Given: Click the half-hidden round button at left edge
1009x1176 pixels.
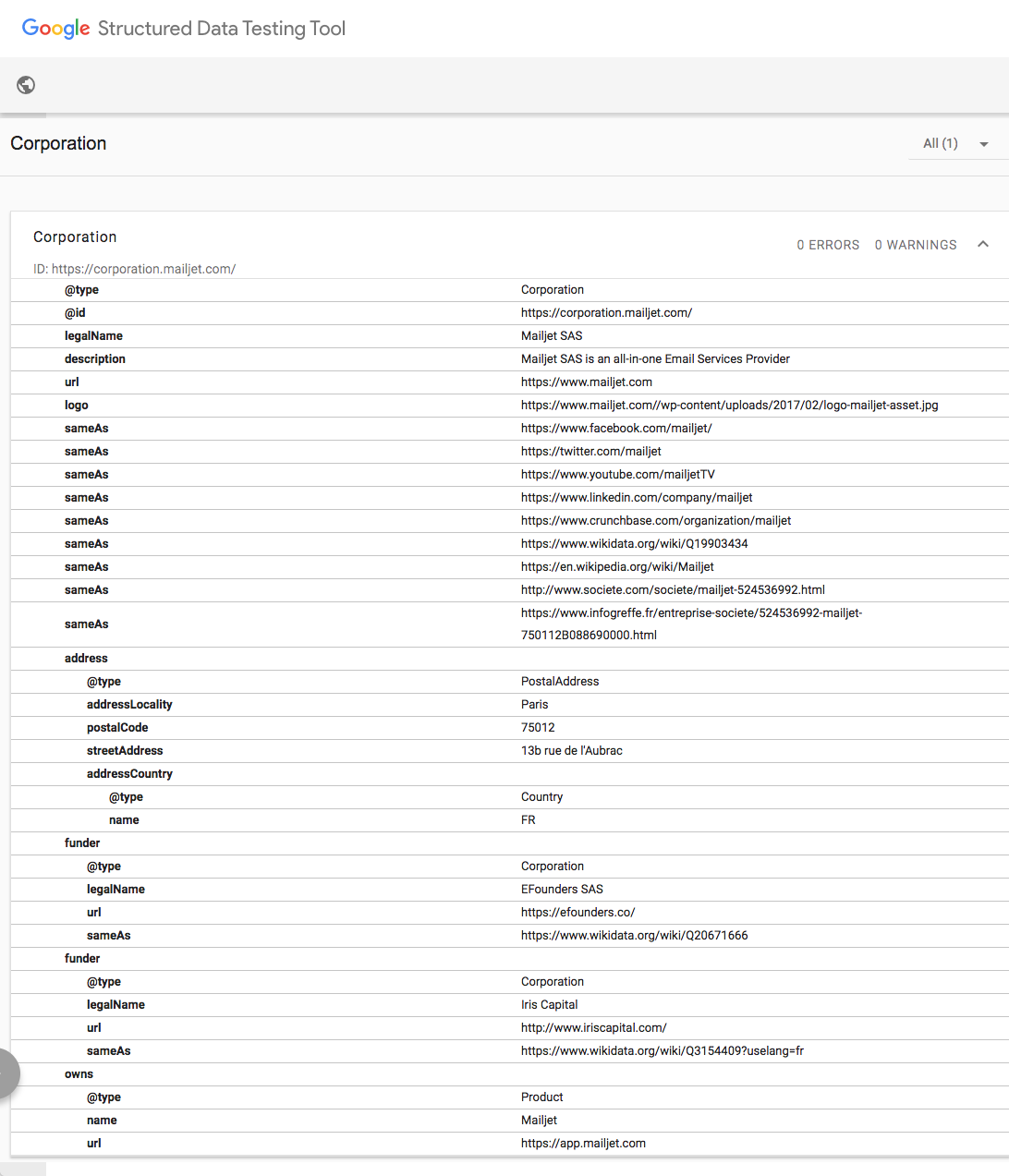Looking at the screenshot, I should (x=8, y=1073).
